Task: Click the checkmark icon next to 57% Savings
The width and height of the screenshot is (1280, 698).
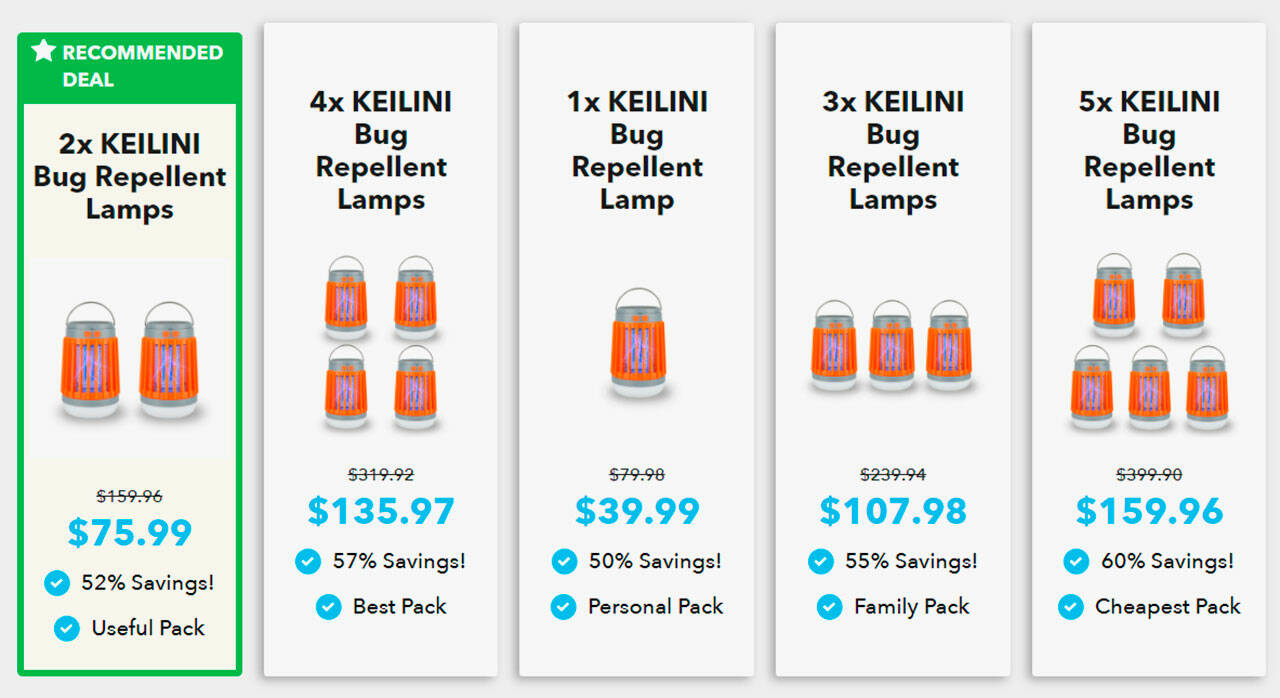Action: click(x=308, y=561)
